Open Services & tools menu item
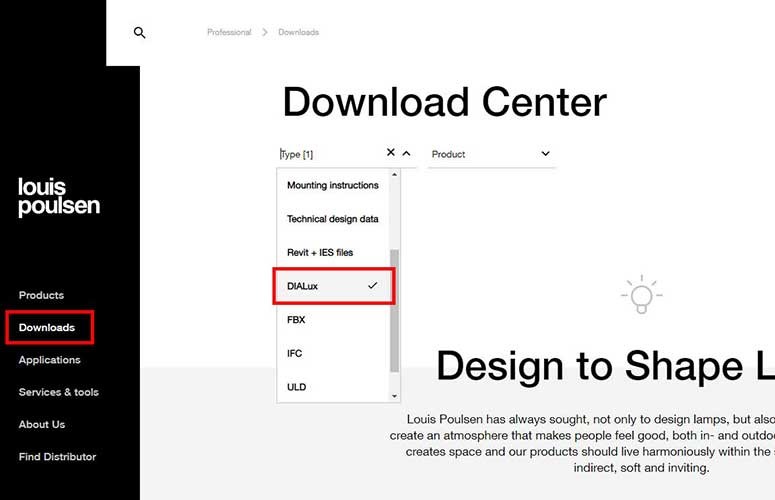Image resolution: width=775 pixels, height=500 pixels. point(58,392)
